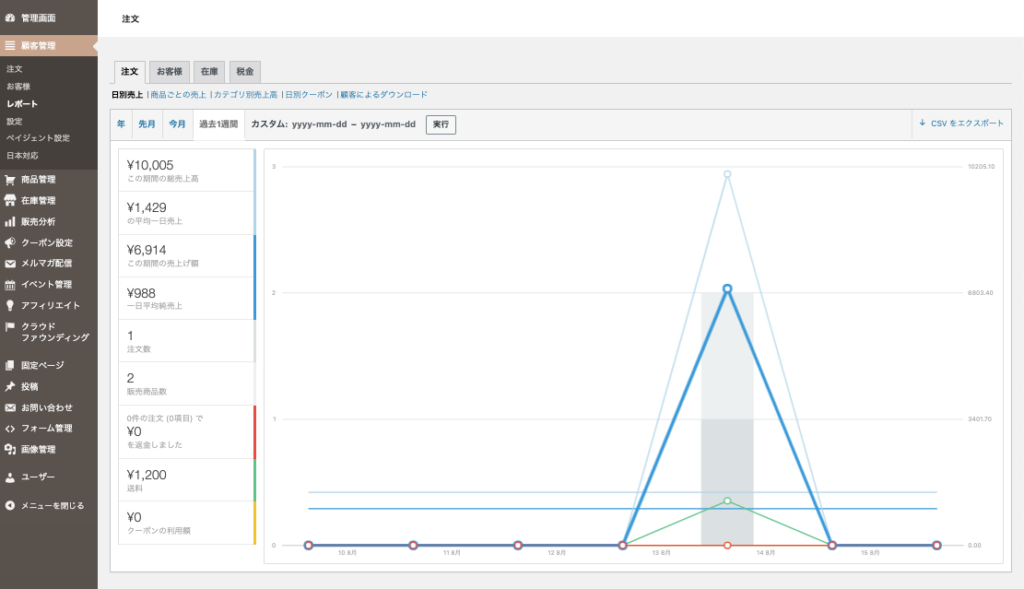Click the CSV をエクスポート link
Image resolution: width=1024 pixels, height=589 pixels.
point(961,123)
